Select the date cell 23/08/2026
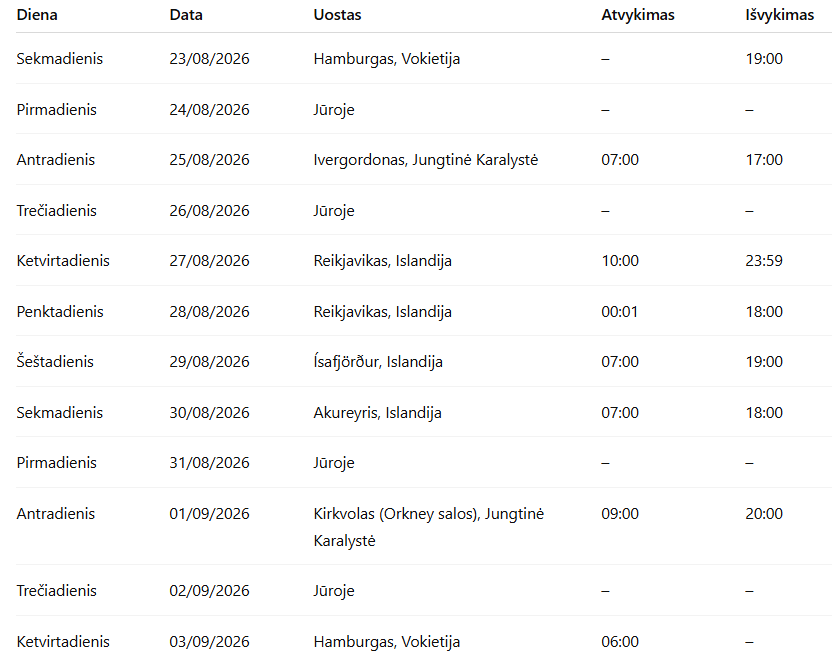Screen dimensions: 832x670 pyautogui.click(x=209, y=59)
